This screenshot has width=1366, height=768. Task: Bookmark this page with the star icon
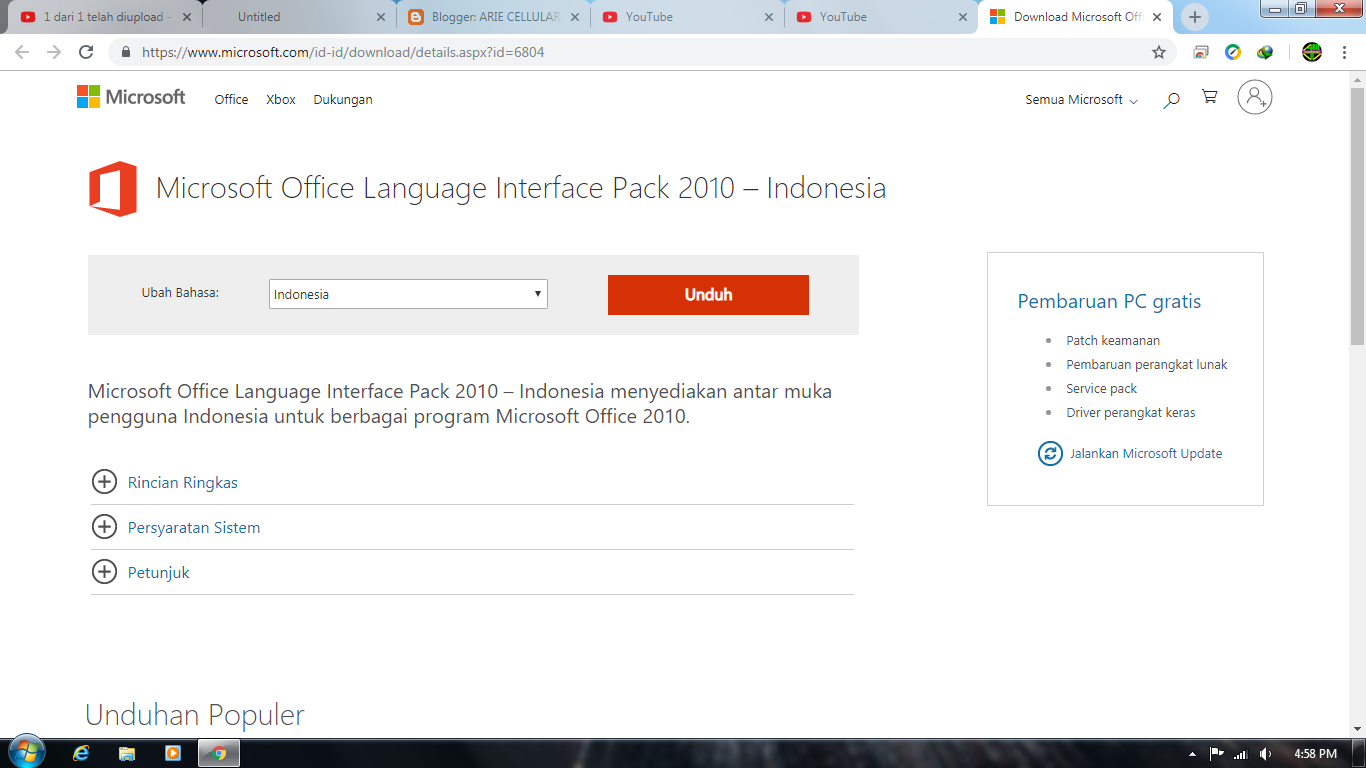point(1159,52)
